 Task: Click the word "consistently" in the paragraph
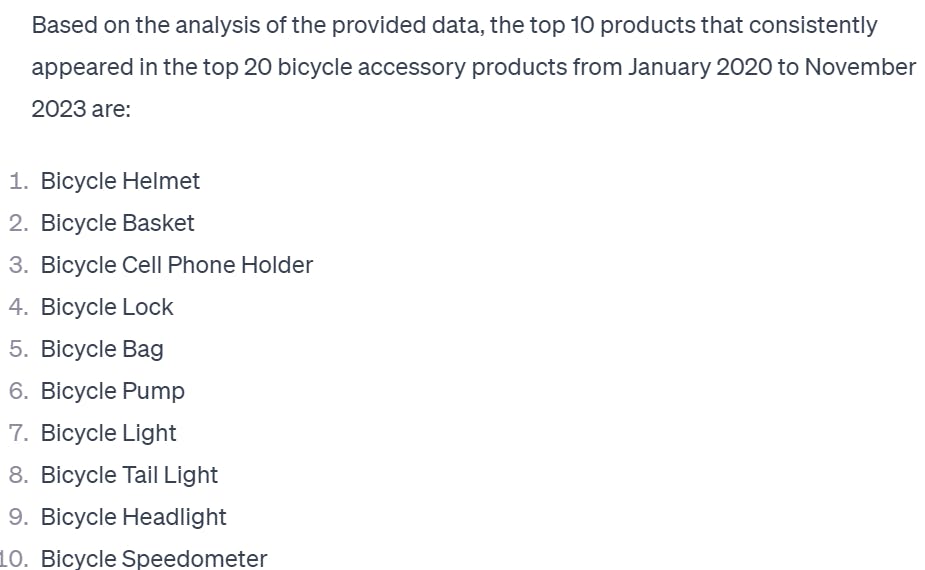(814, 25)
